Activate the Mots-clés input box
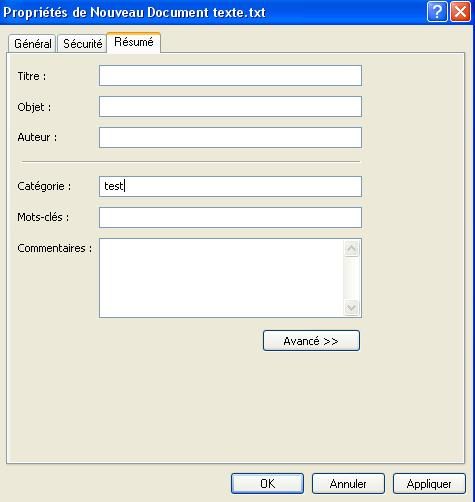This screenshot has width=475, height=502. [230, 217]
